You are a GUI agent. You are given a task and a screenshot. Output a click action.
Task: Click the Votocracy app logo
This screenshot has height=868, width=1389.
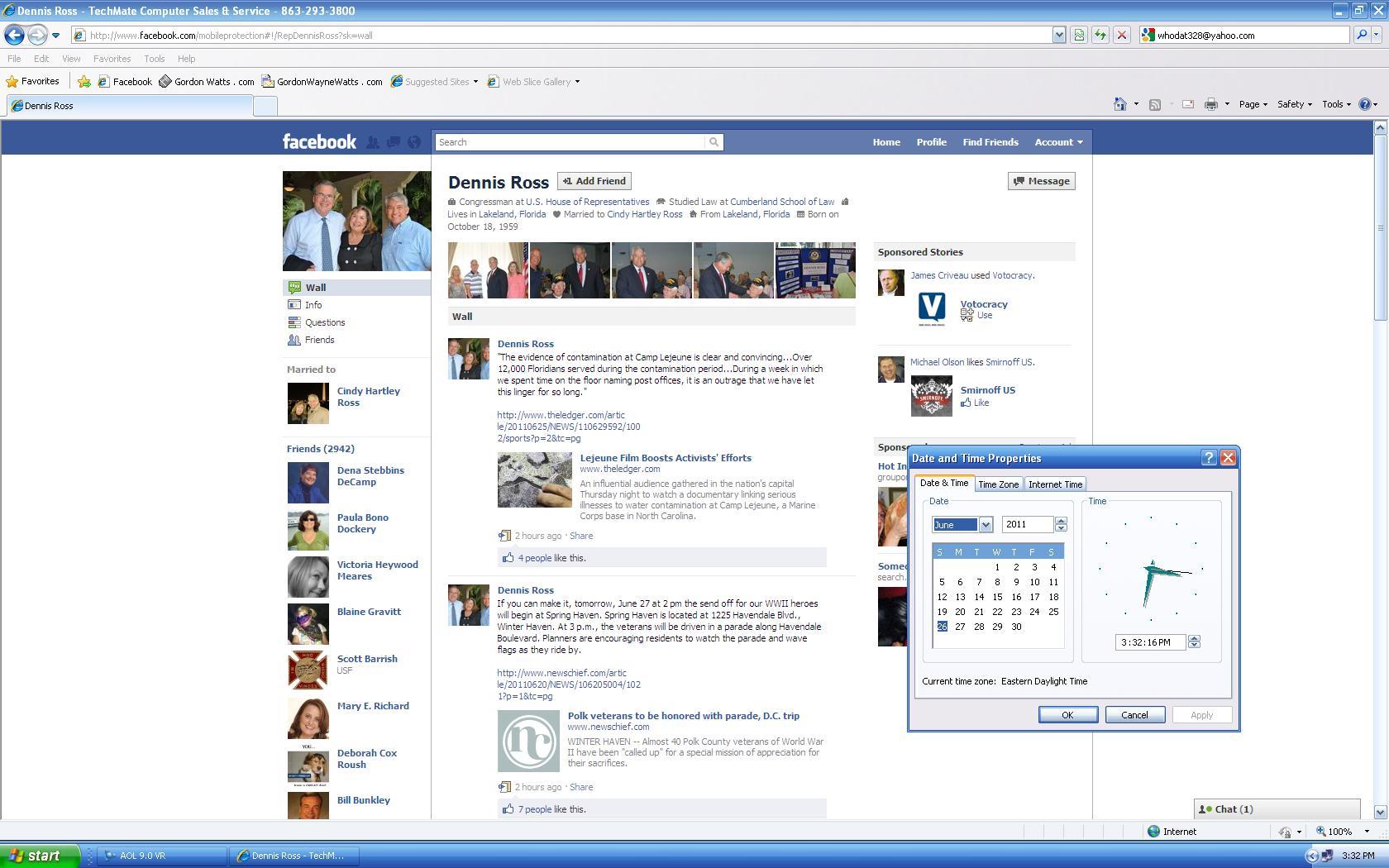(x=932, y=308)
